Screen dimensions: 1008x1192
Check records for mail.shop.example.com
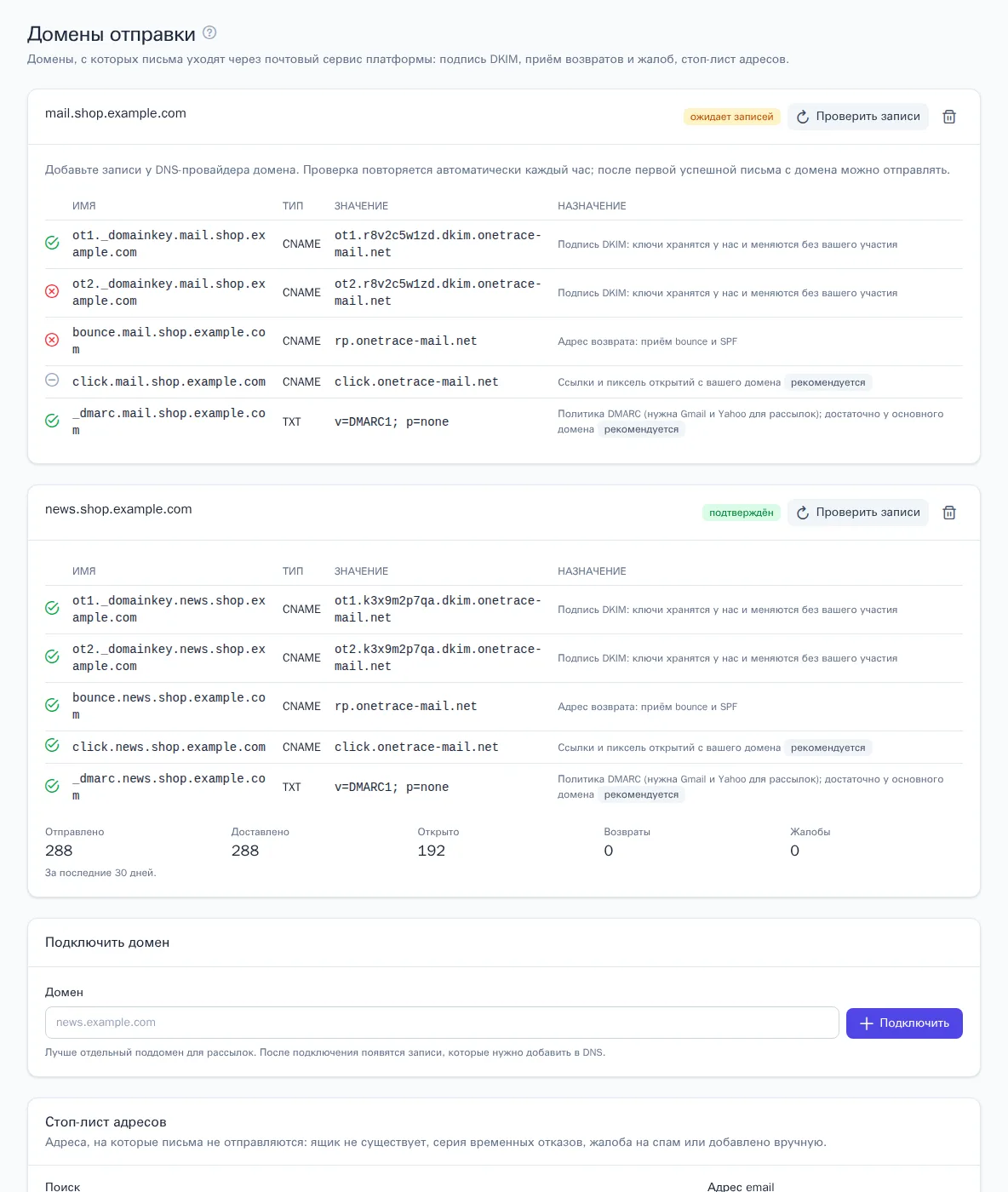coord(858,117)
